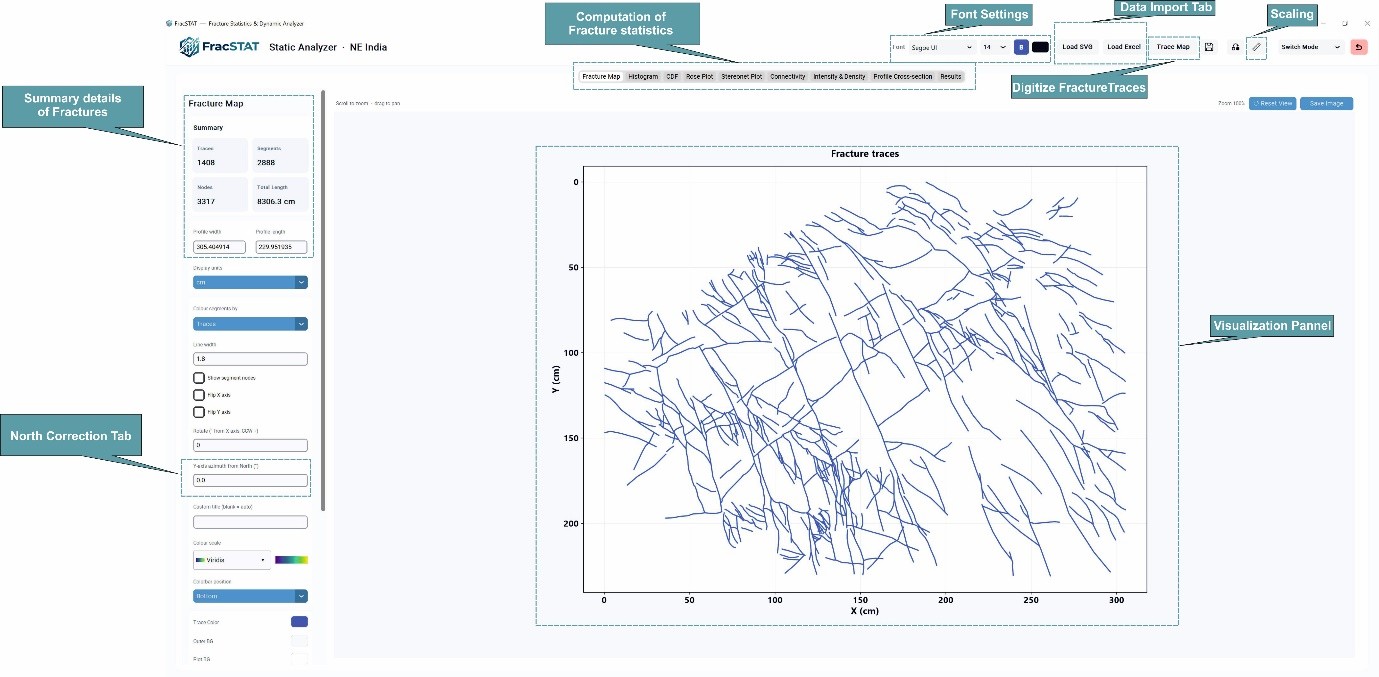The height and width of the screenshot is (677, 1379).
Task: Expand the display units dropdown set to cm
Action: click(x=250, y=282)
